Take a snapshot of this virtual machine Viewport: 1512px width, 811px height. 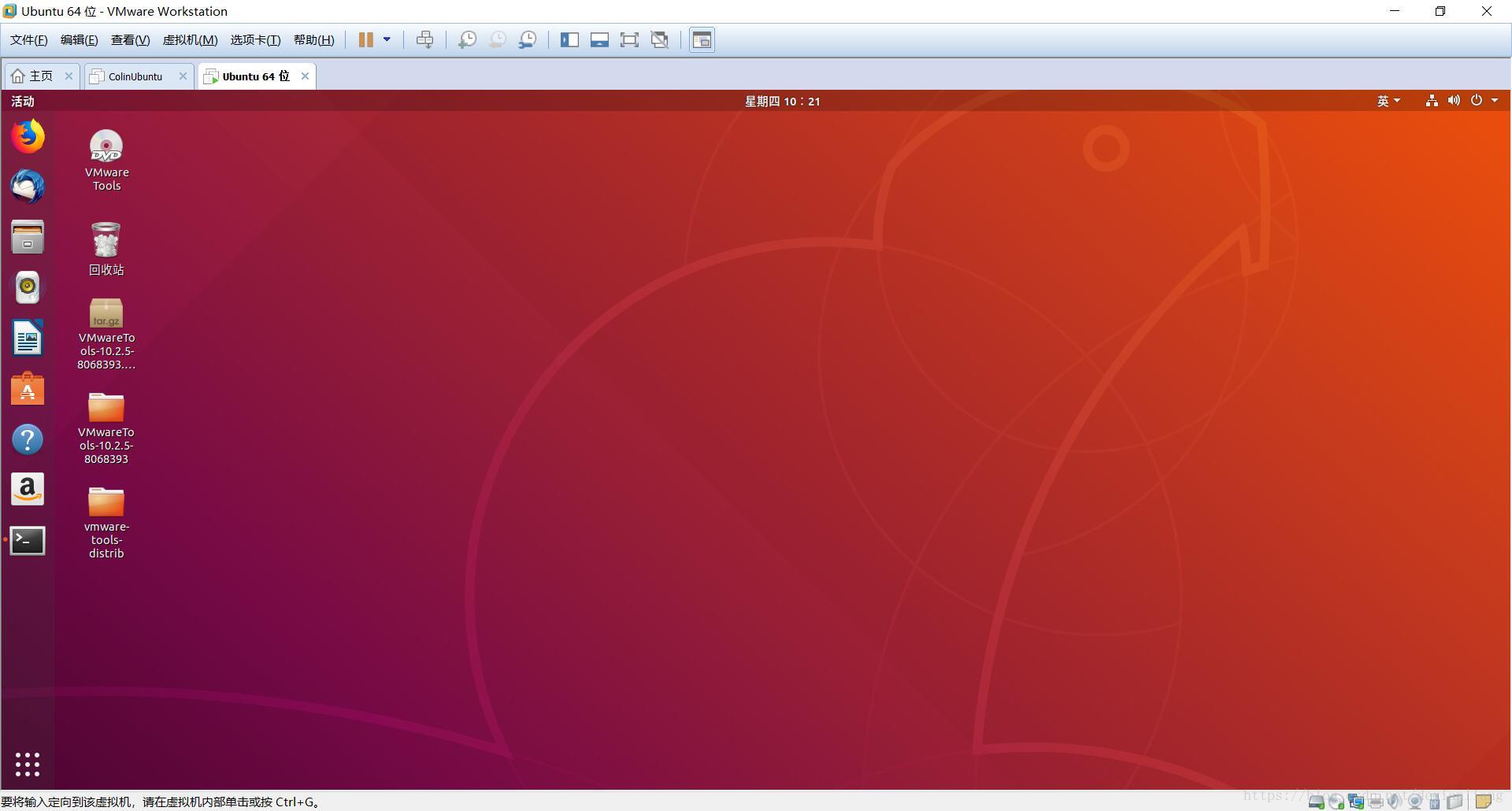(467, 39)
